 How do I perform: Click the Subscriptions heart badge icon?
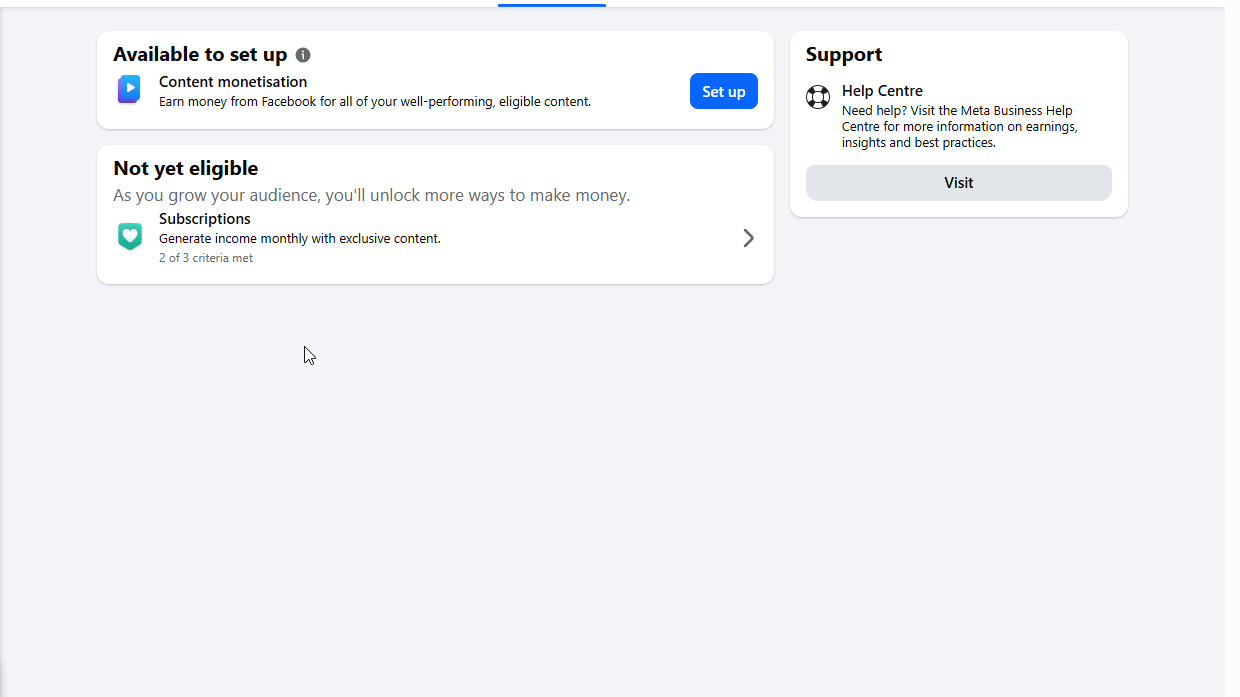click(x=129, y=237)
